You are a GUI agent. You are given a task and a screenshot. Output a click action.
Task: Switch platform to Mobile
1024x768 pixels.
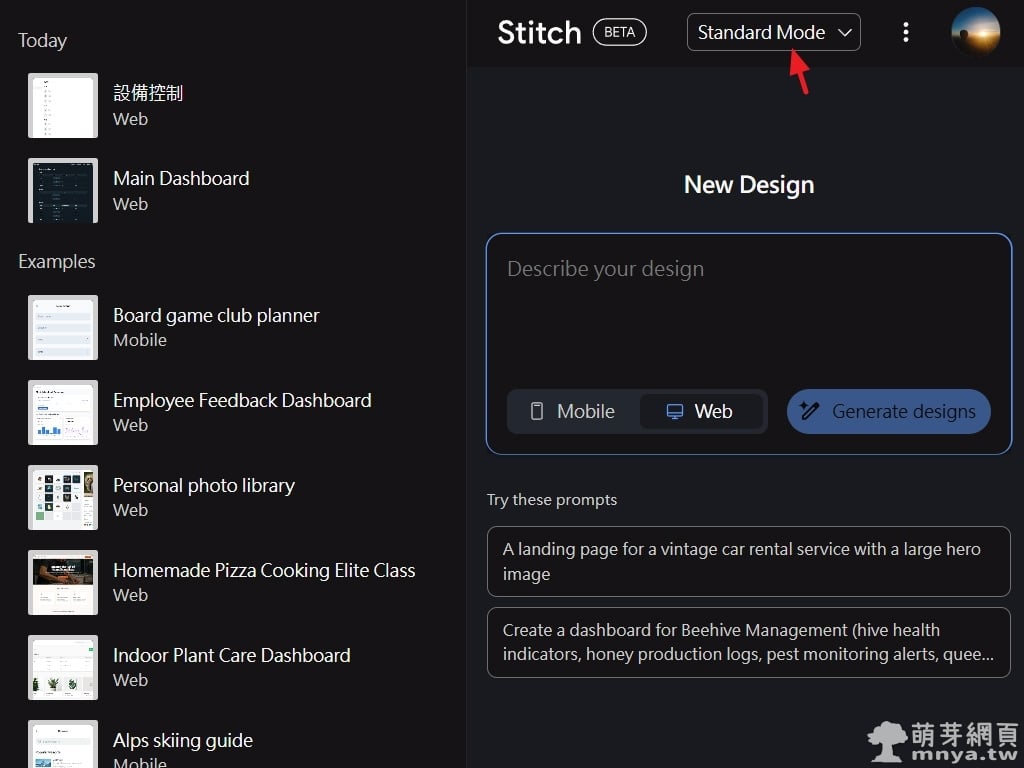click(573, 411)
